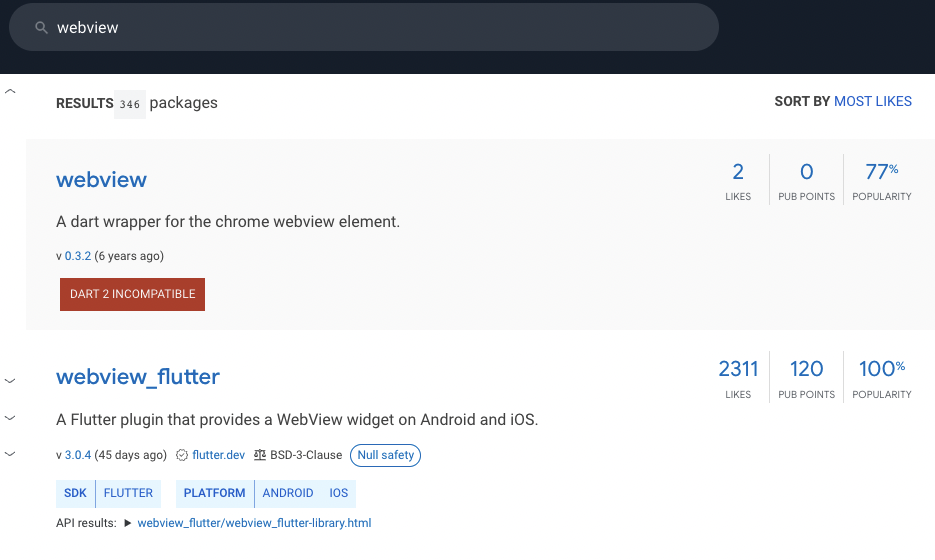This screenshot has height=560, width=935.
Task: Open the webview package link
Action: point(101,180)
